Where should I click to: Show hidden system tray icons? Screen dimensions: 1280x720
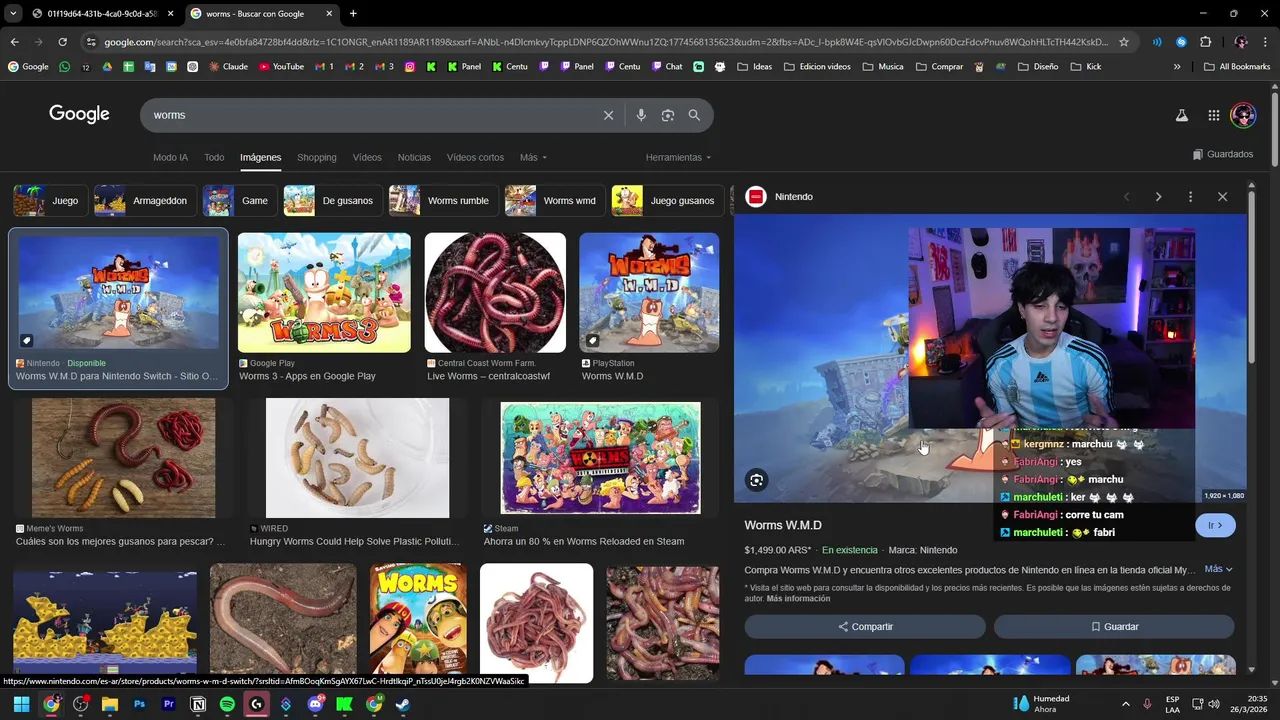click(1126, 704)
